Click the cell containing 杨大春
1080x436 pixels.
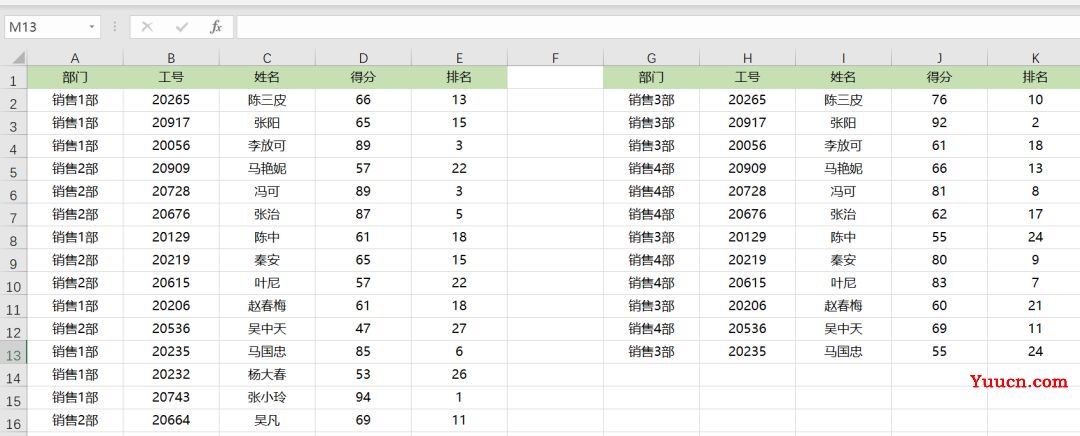267,374
